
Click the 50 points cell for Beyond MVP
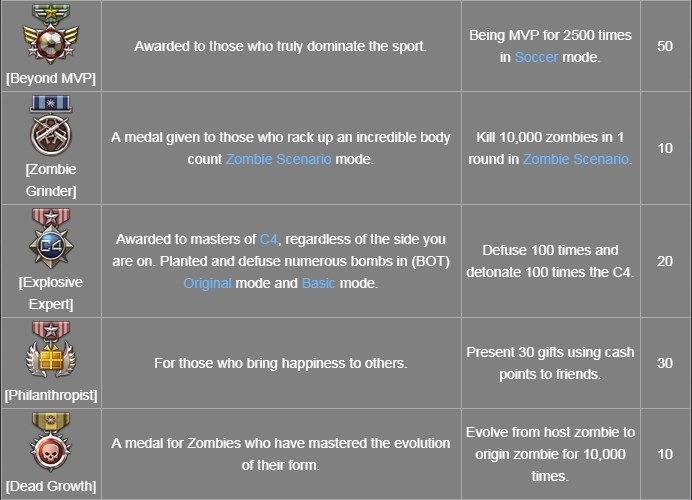click(664, 46)
